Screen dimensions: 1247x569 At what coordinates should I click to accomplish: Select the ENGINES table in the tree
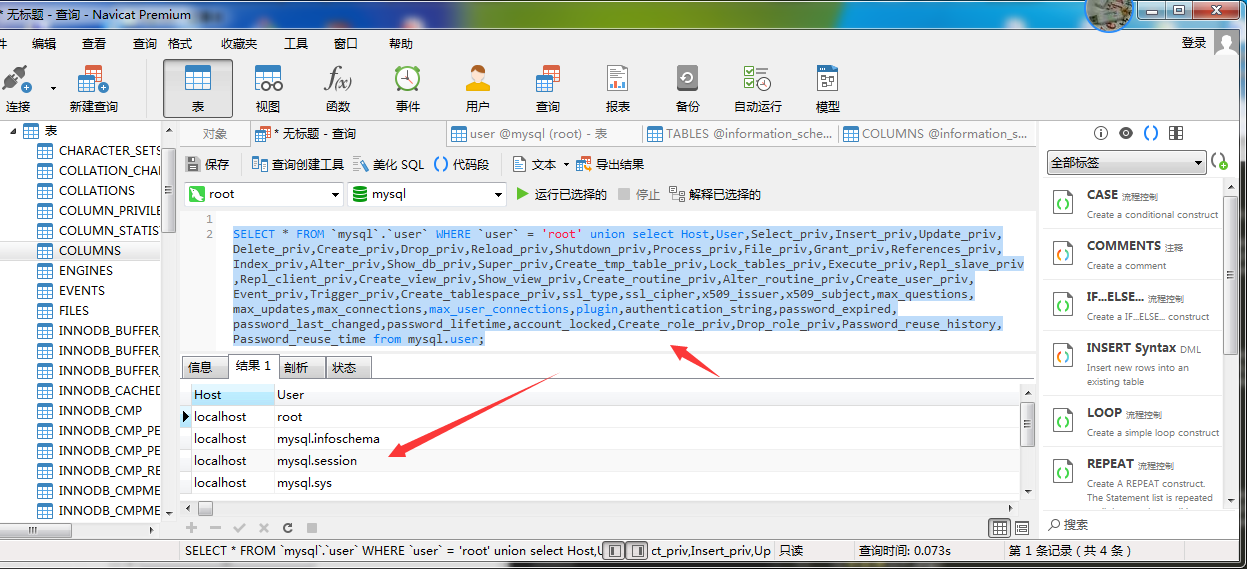pyautogui.click(x=85, y=270)
